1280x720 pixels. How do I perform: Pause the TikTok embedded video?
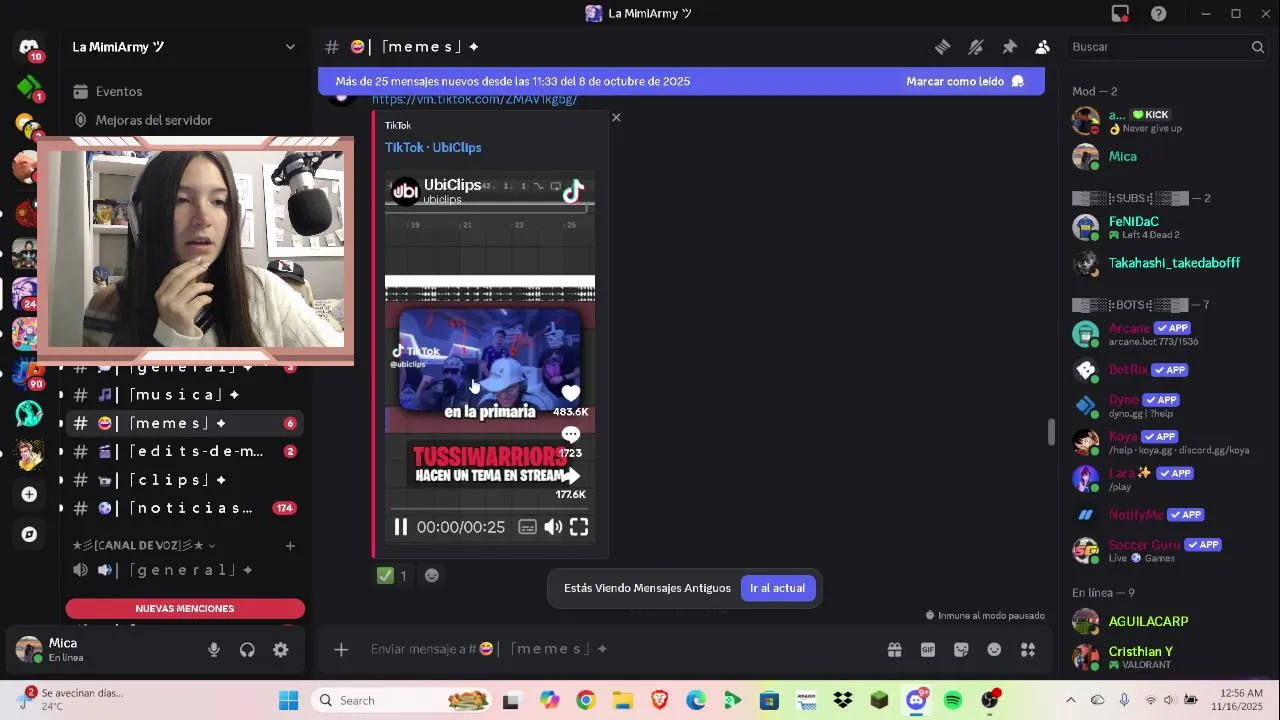pyautogui.click(x=400, y=527)
